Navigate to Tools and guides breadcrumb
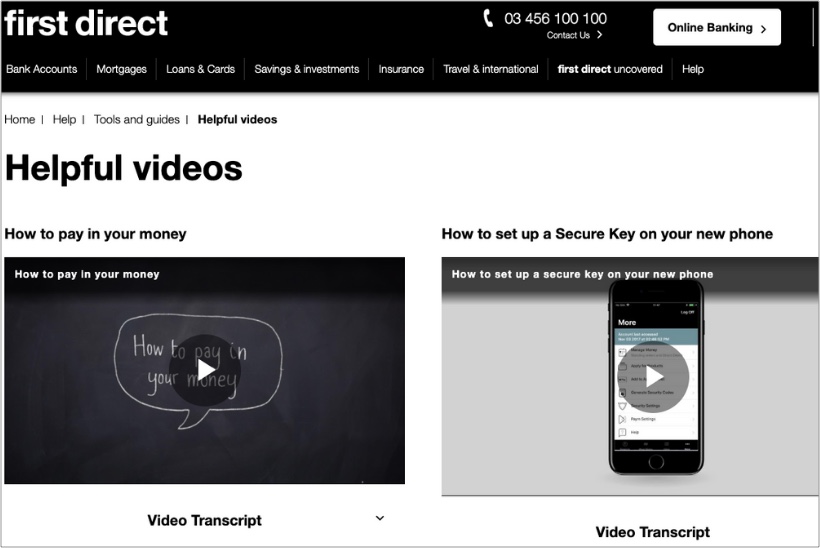Image resolution: width=820 pixels, height=548 pixels. pos(137,119)
